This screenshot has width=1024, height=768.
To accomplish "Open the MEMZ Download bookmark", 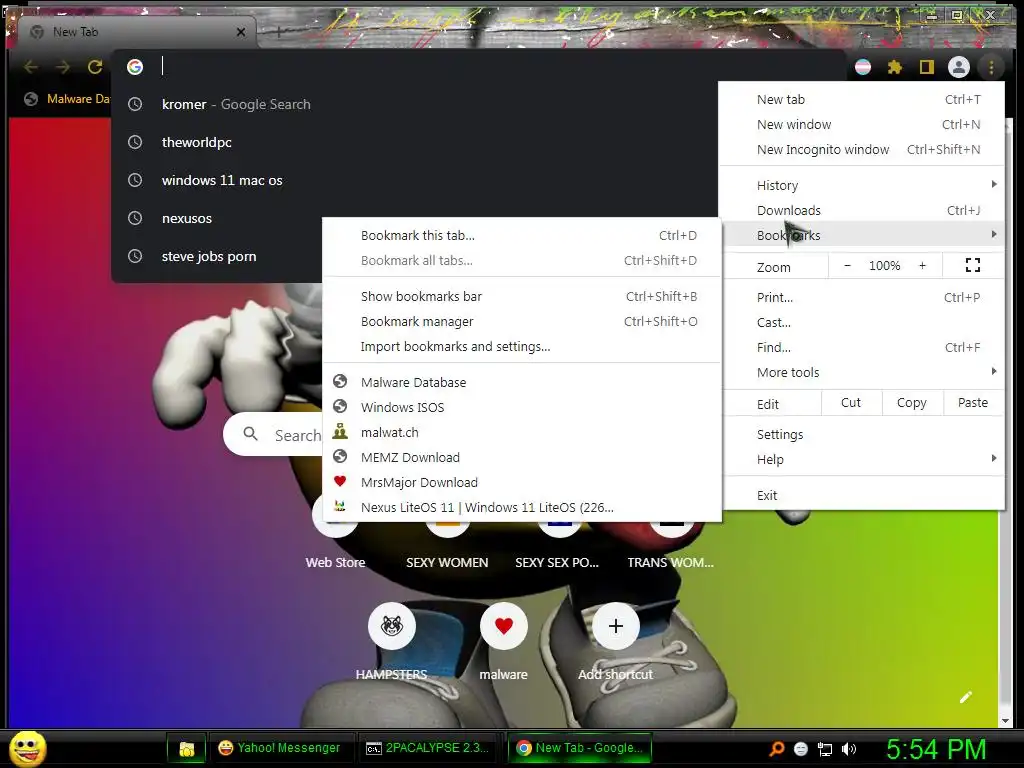I will coord(522,457).
